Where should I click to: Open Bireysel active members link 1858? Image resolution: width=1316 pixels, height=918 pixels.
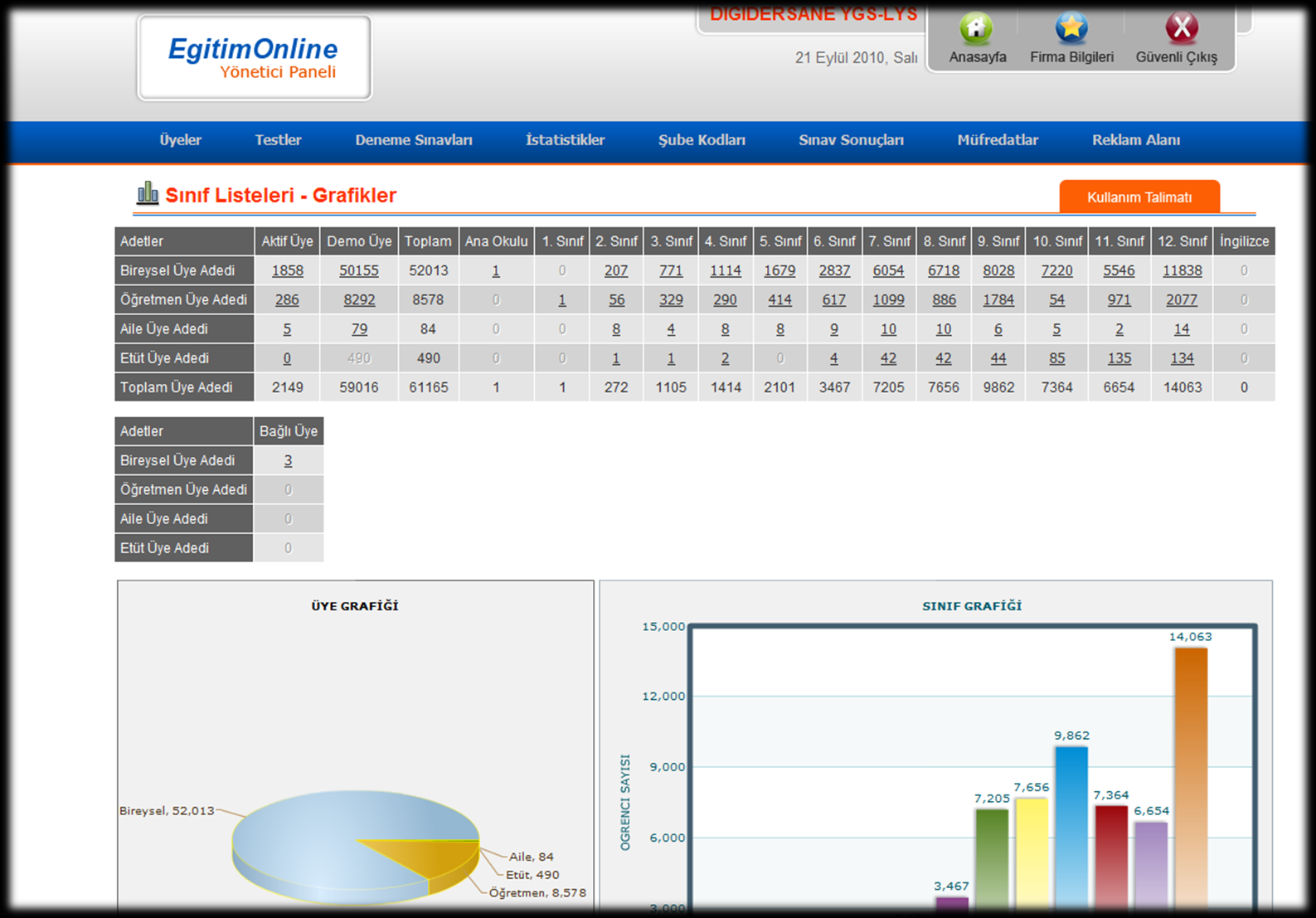click(288, 270)
